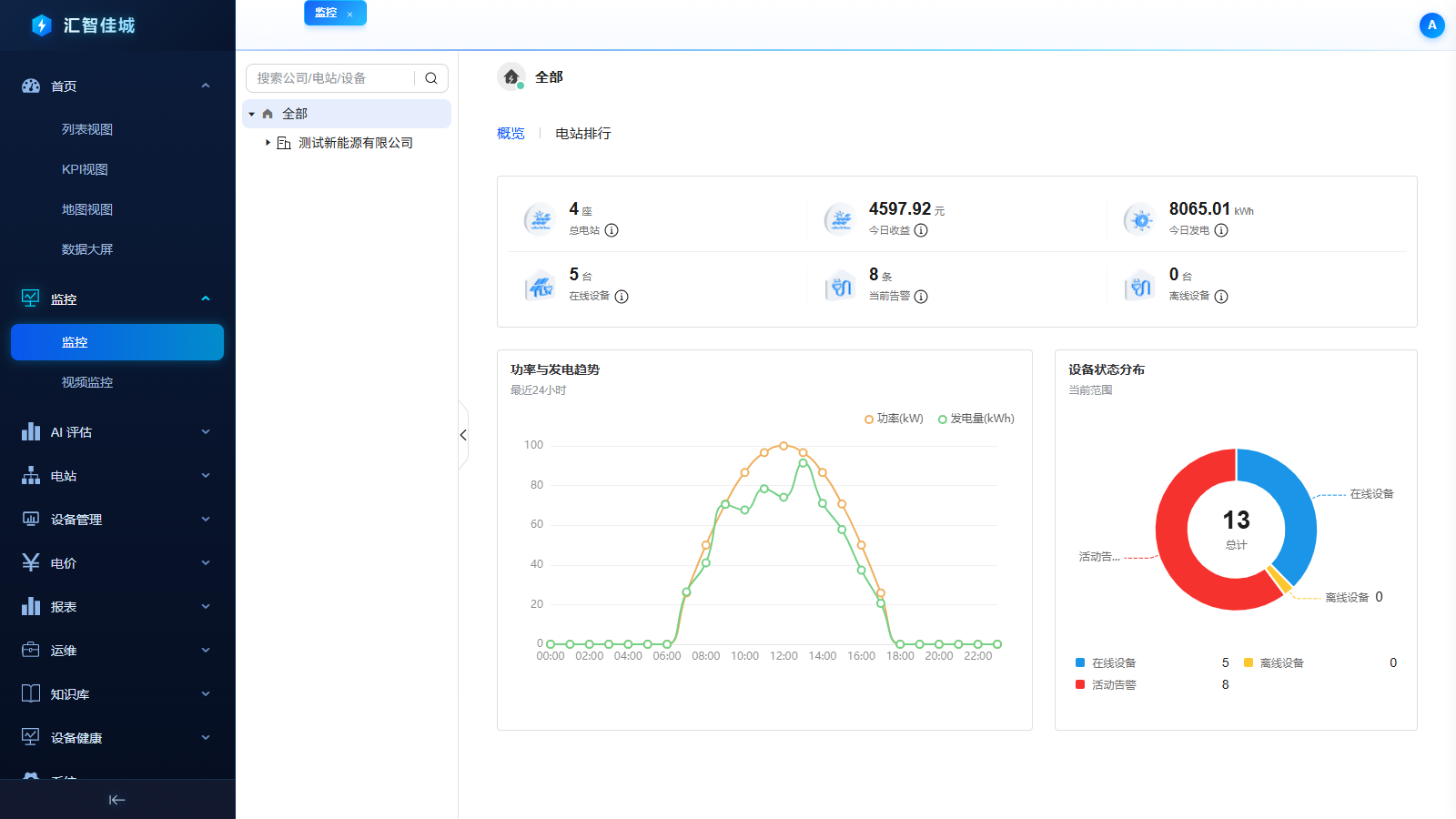This screenshot has width=1456, height=819.
Task: Open info icon beside 离线设备 stat
Action: tap(1221, 297)
